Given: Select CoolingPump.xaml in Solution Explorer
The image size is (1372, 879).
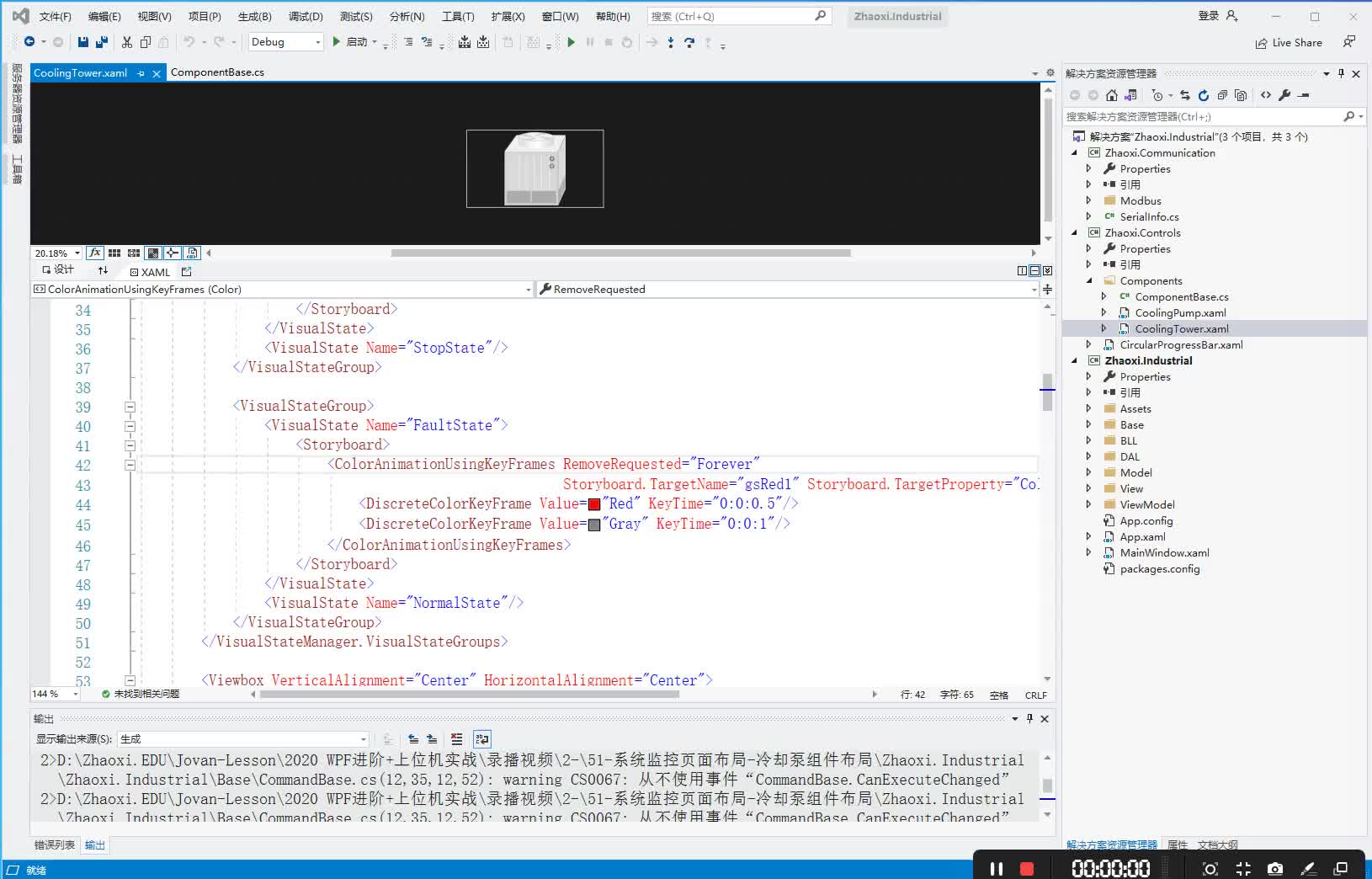Looking at the screenshot, I should coord(1180,313).
